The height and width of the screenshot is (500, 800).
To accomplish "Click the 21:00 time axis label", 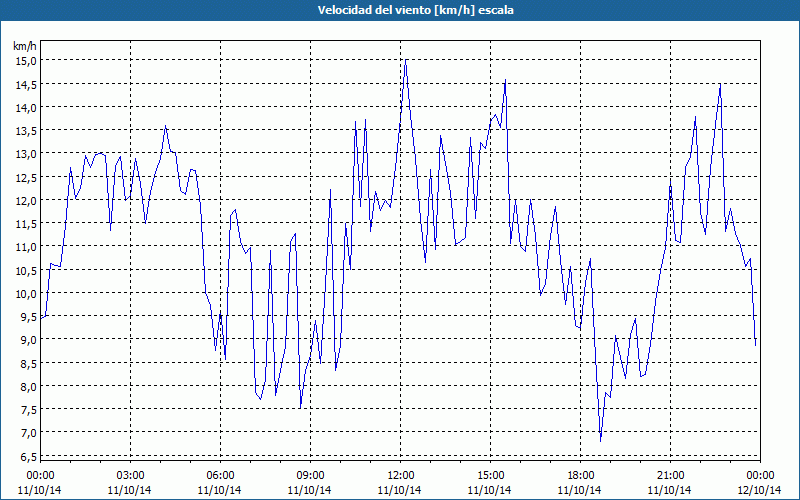I will pyautogui.click(x=670, y=475).
